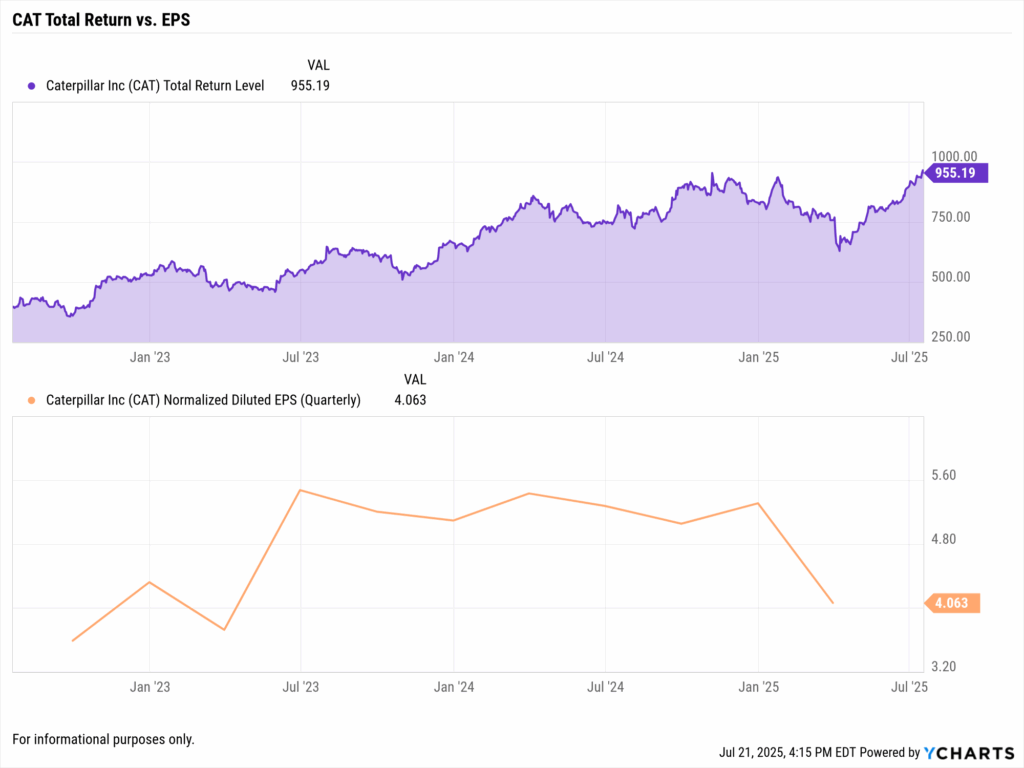Viewport: 1024px width, 768px height.
Task: Click Jan '25 label under the EPS chart
Action: click(x=758, y=687)
